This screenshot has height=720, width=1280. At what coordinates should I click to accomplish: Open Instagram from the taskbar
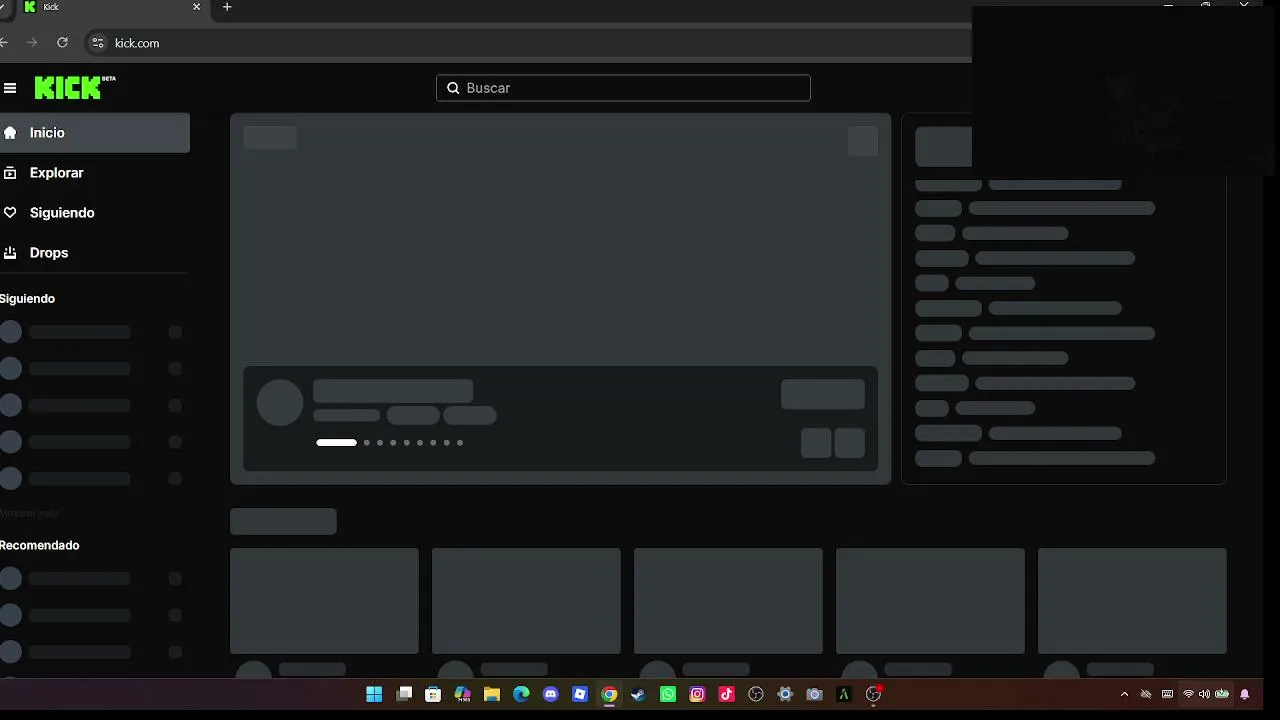(697, 694)
